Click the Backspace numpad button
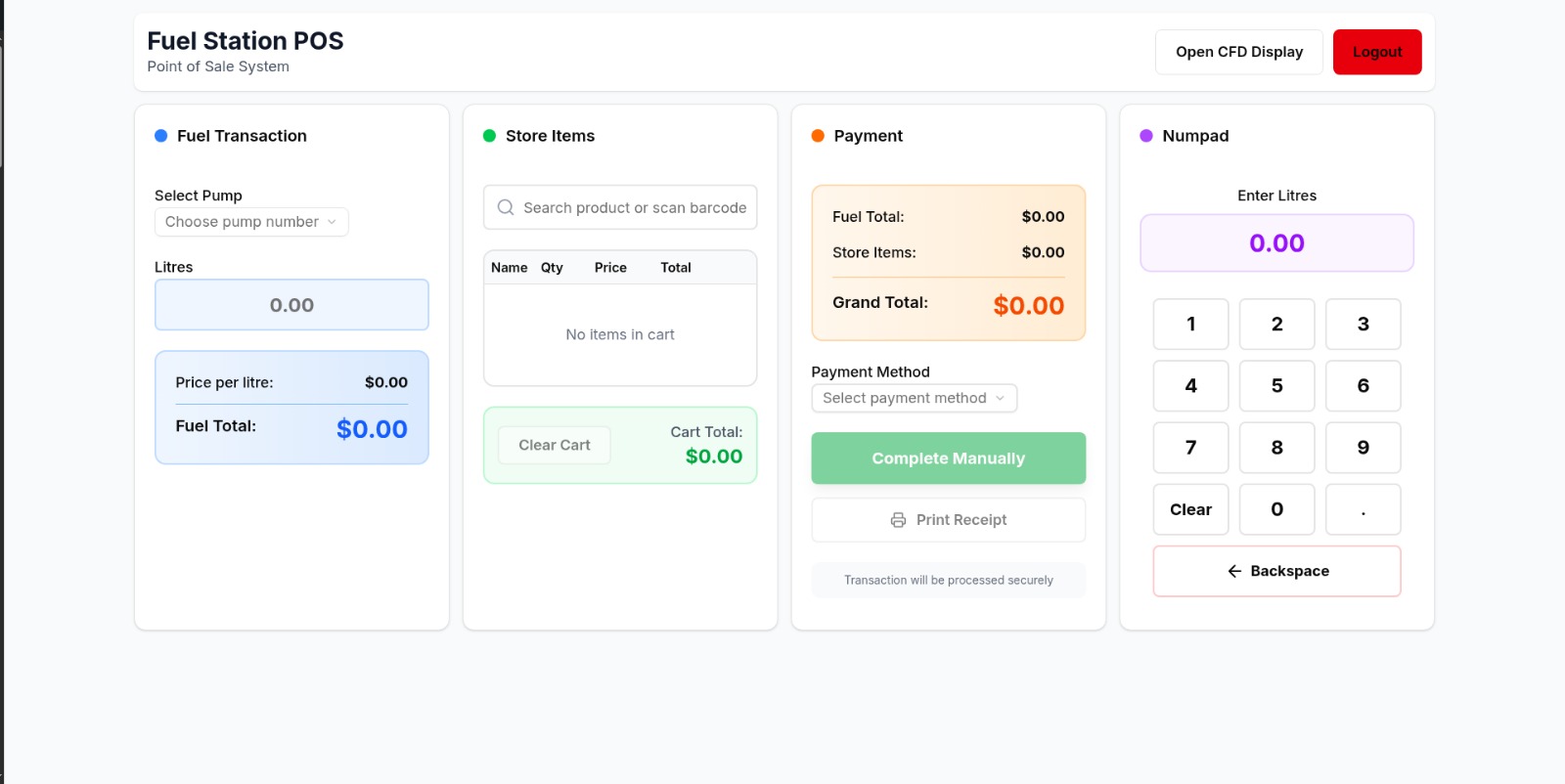 point(1276,571)
